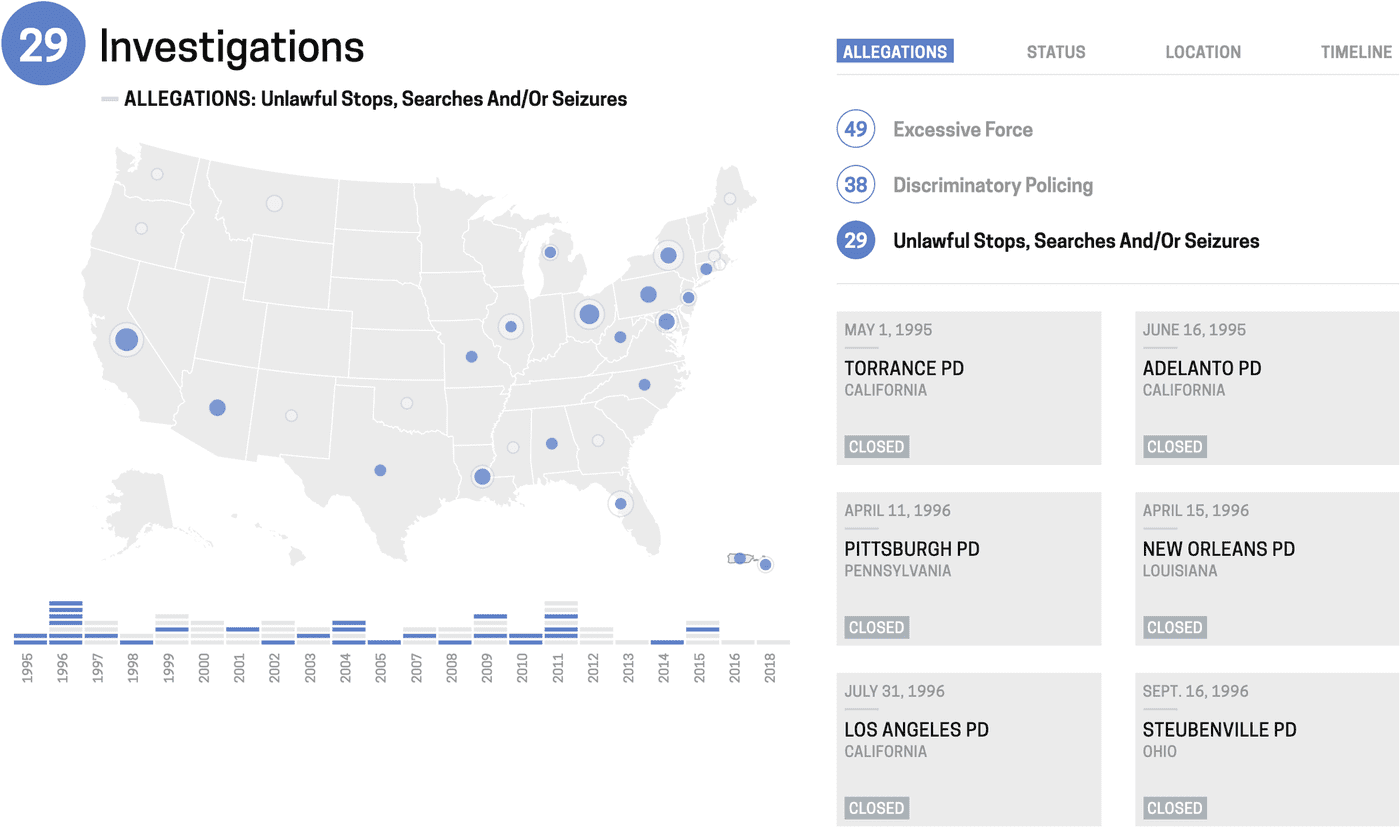Click the Michigan map marker
Screen dimensions: 1400x827
[550, 252]
